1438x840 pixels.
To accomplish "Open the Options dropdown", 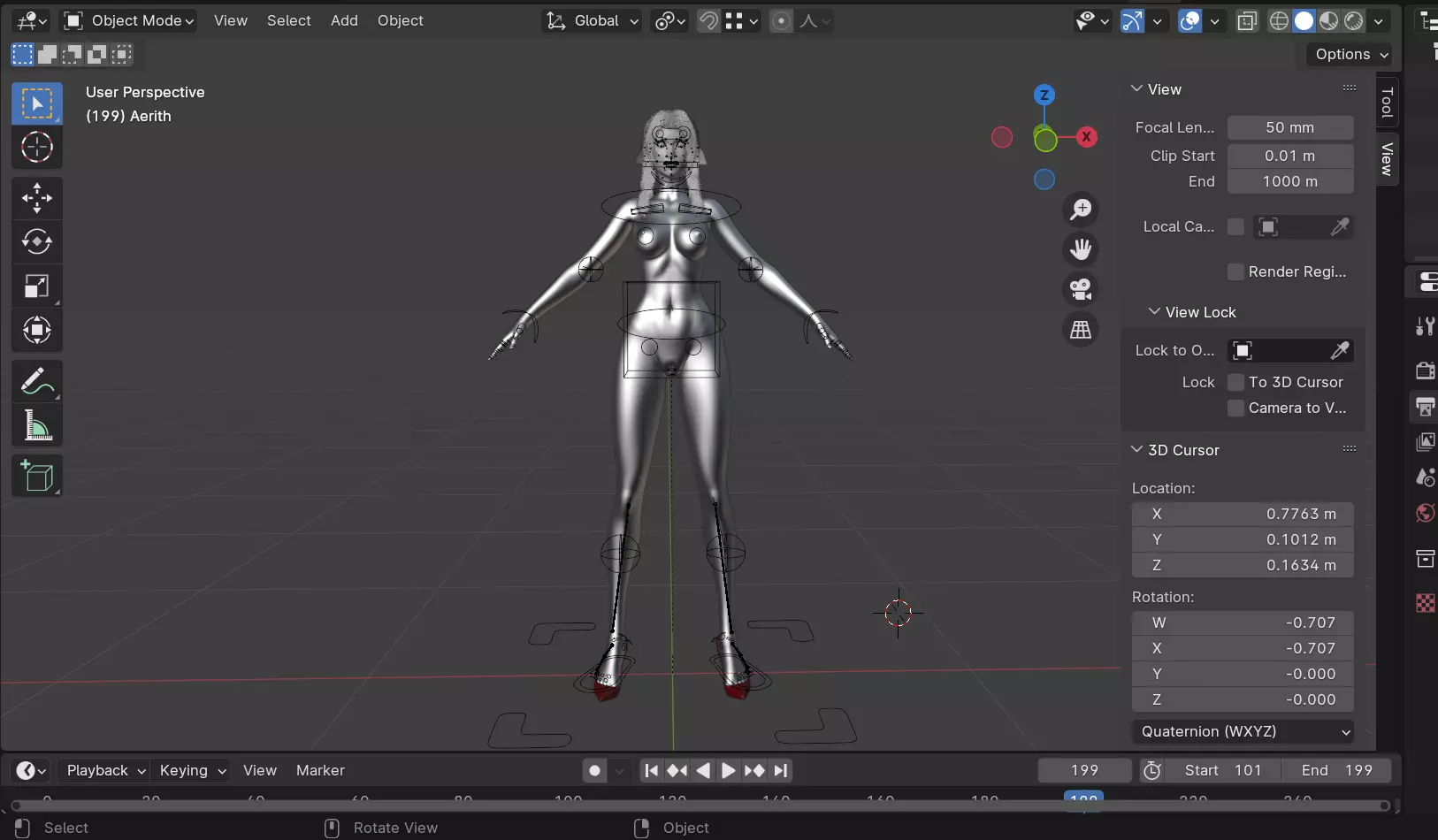I will point(1350,54).
